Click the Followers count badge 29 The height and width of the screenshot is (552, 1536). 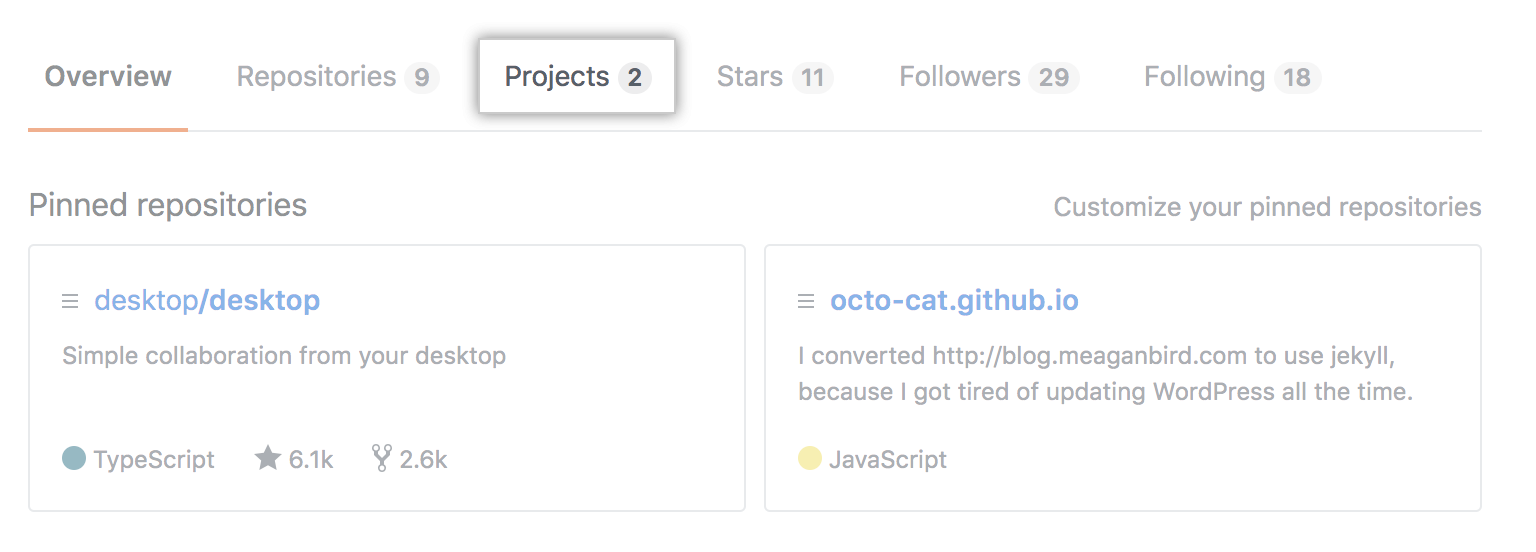[1054, 78]
